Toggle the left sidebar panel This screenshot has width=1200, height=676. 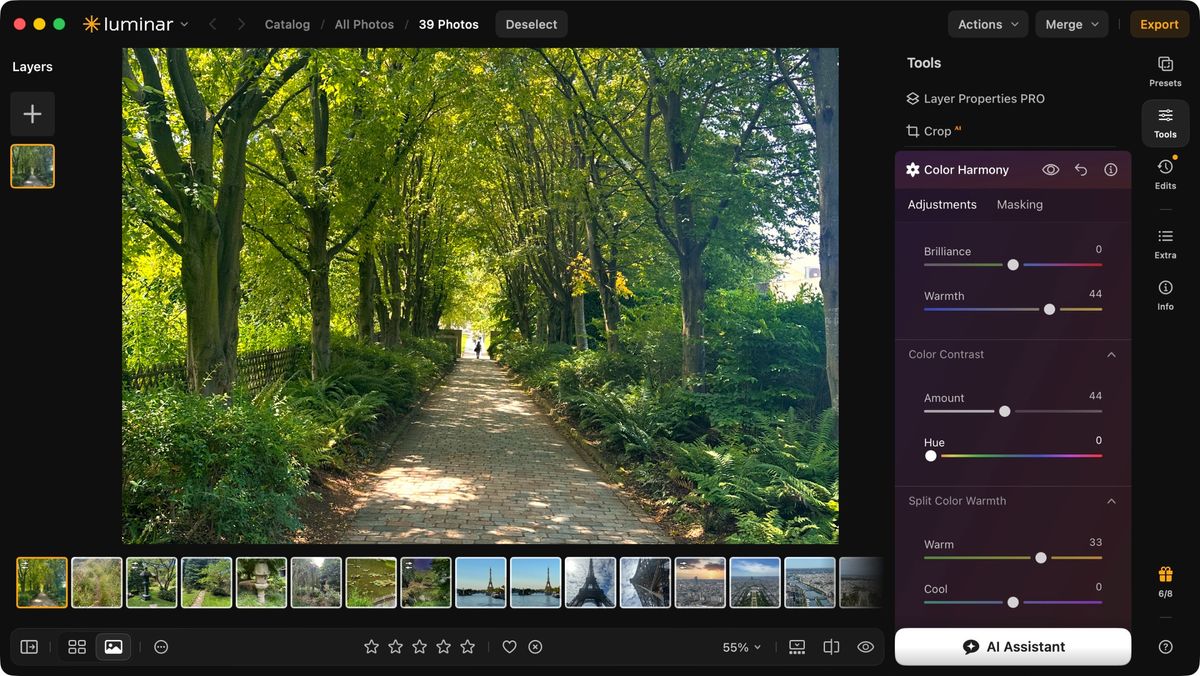tap(29, 647)
